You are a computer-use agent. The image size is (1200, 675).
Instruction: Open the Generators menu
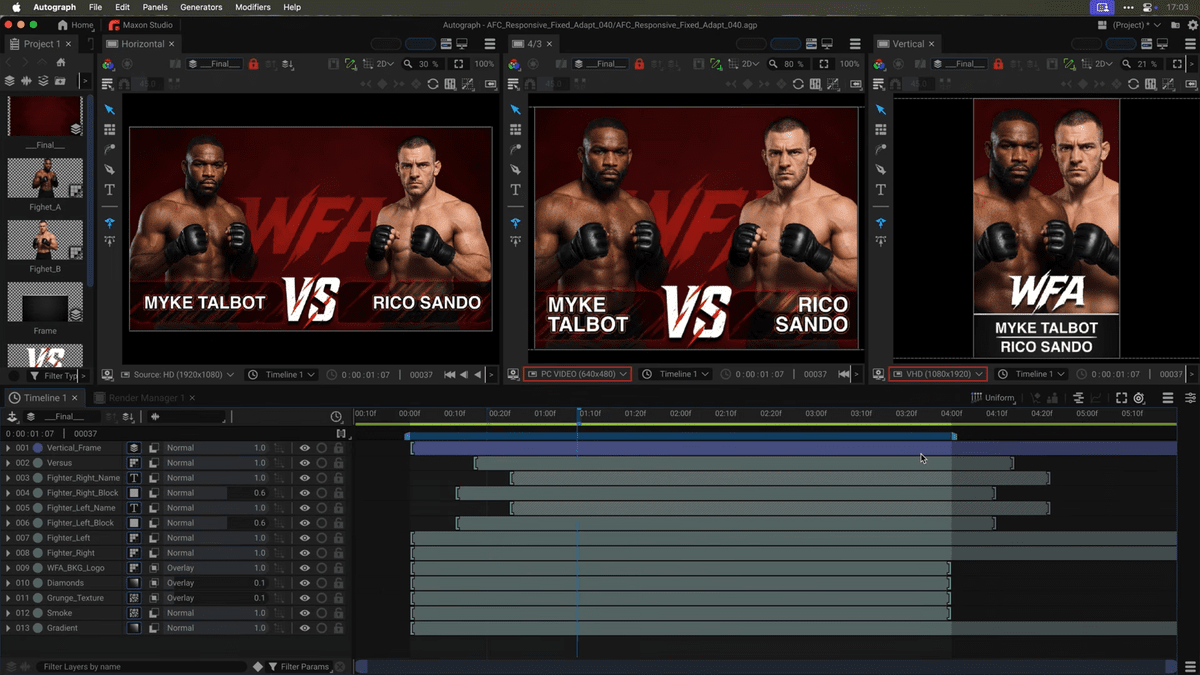[x=201, y=7]
